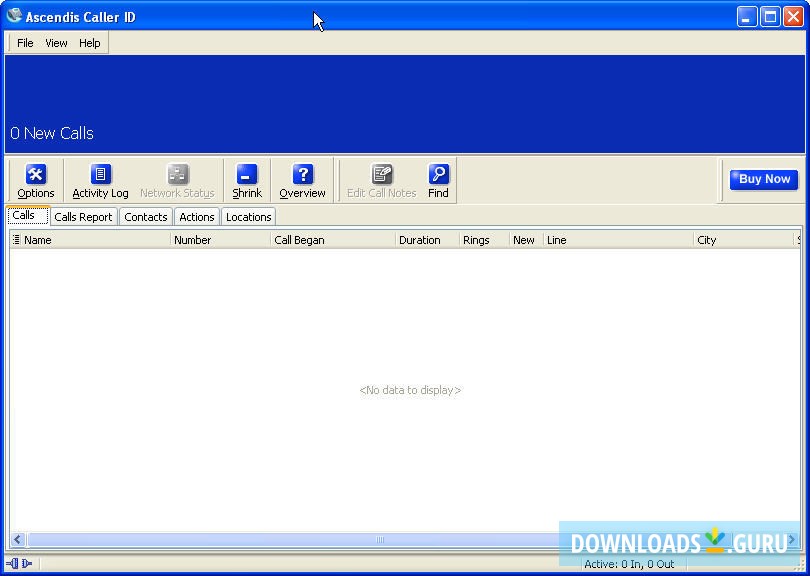The height and width of the screenshot is (576, 810).
Task: Switch to the Calls tab
Action: tap(28, 215)
